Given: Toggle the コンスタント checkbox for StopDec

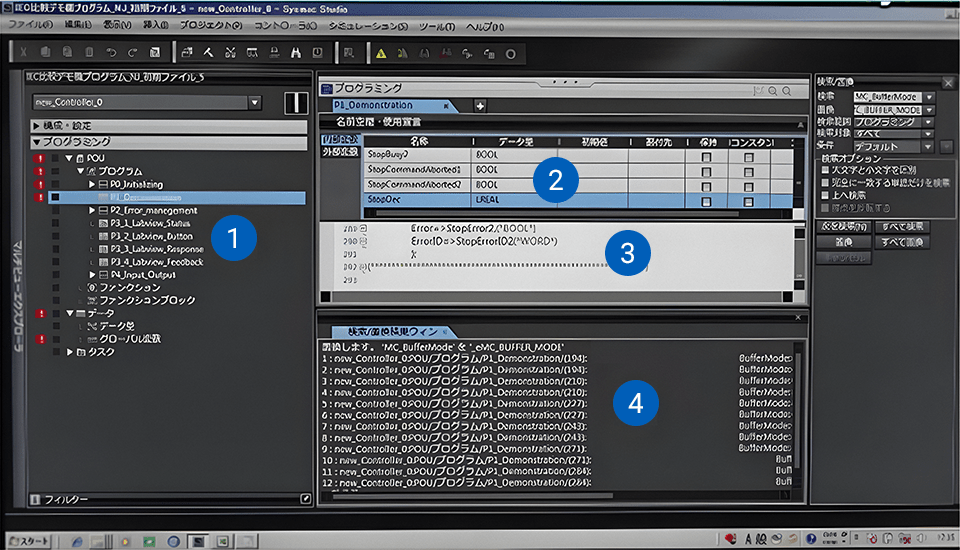Looking at the screenshot, I should pyautogui.click(x=748, y=202).
